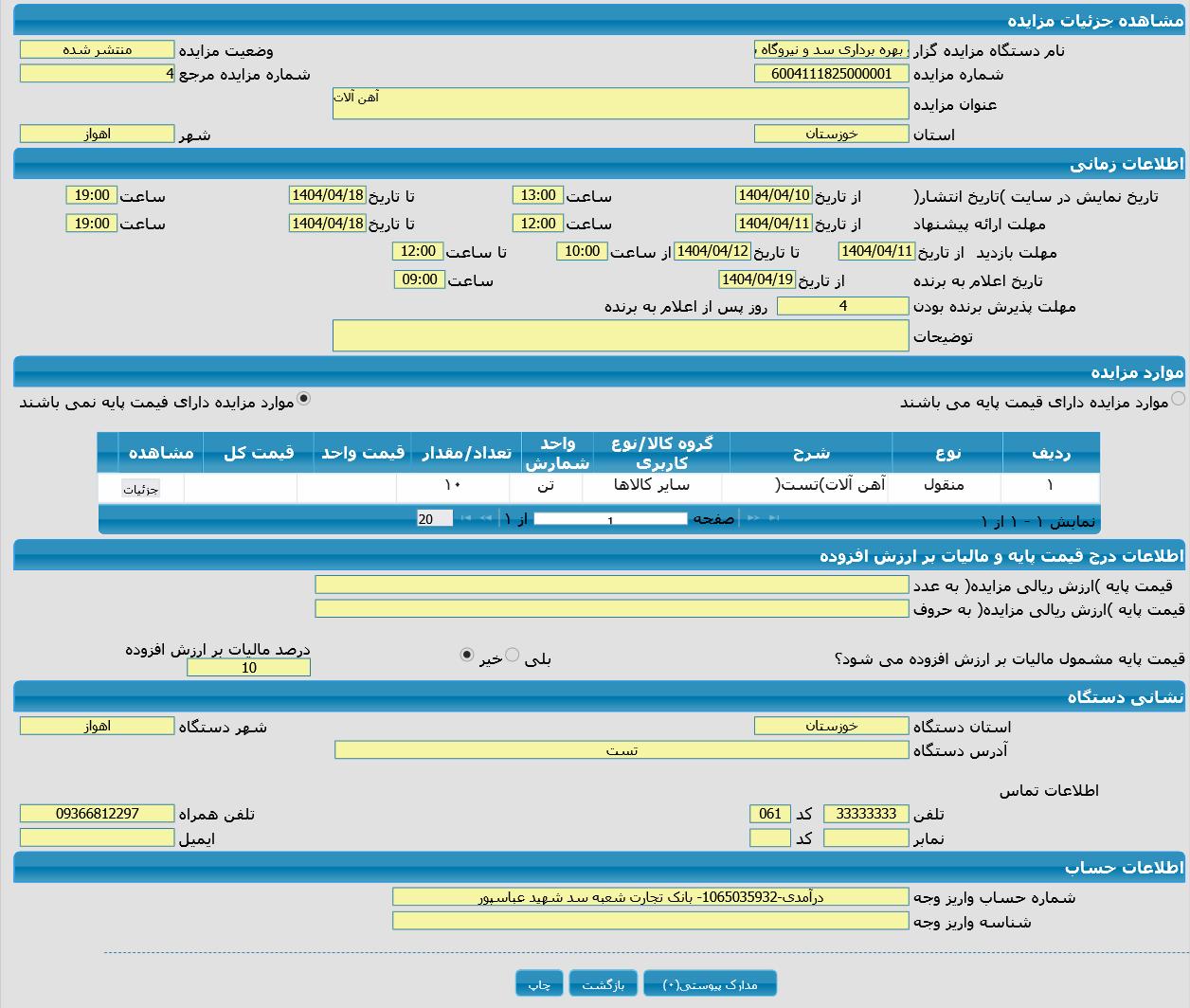Image resolution: width=1190 pixels, height=1008 pixels.
Task: Choose 'بلی' for value-added tax option
Action: 513,655
